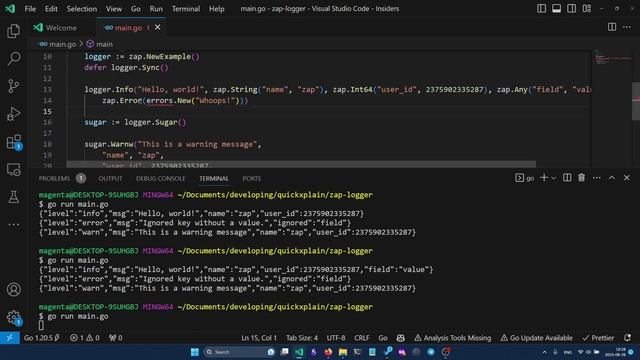Click the editor minimap

pos(612,109)
